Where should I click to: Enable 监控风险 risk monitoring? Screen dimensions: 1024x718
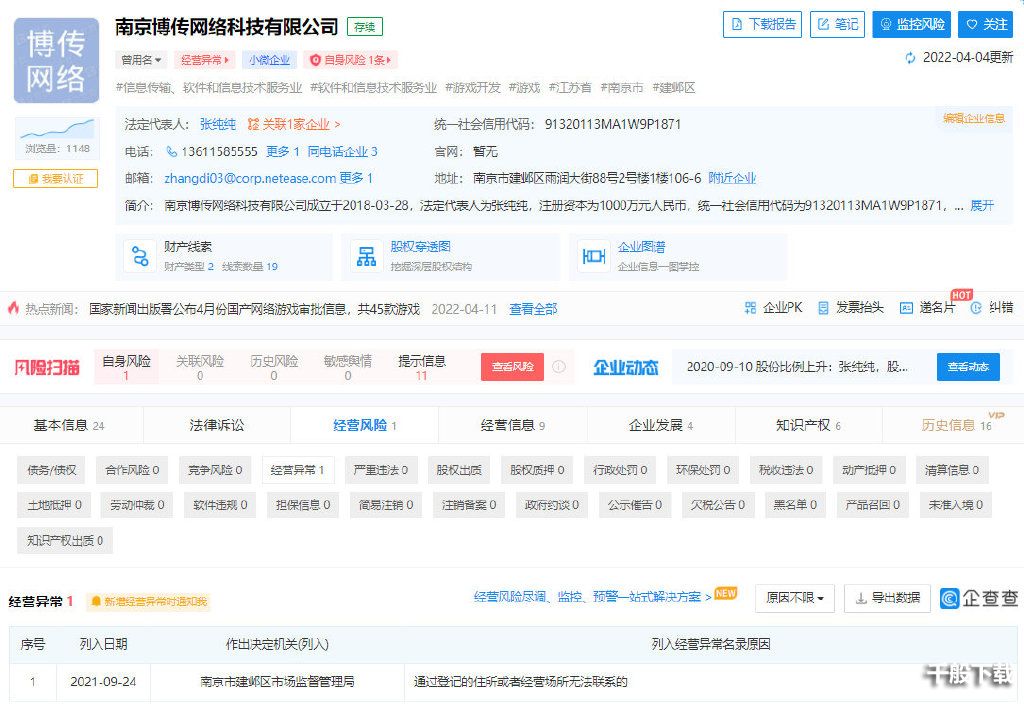[910, 24]
